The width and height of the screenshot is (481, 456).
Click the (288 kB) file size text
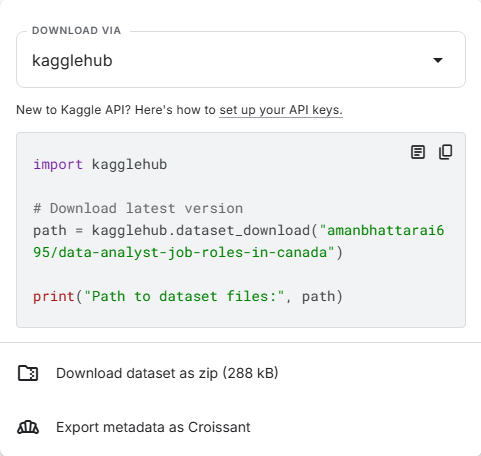[x=250, y=373]
